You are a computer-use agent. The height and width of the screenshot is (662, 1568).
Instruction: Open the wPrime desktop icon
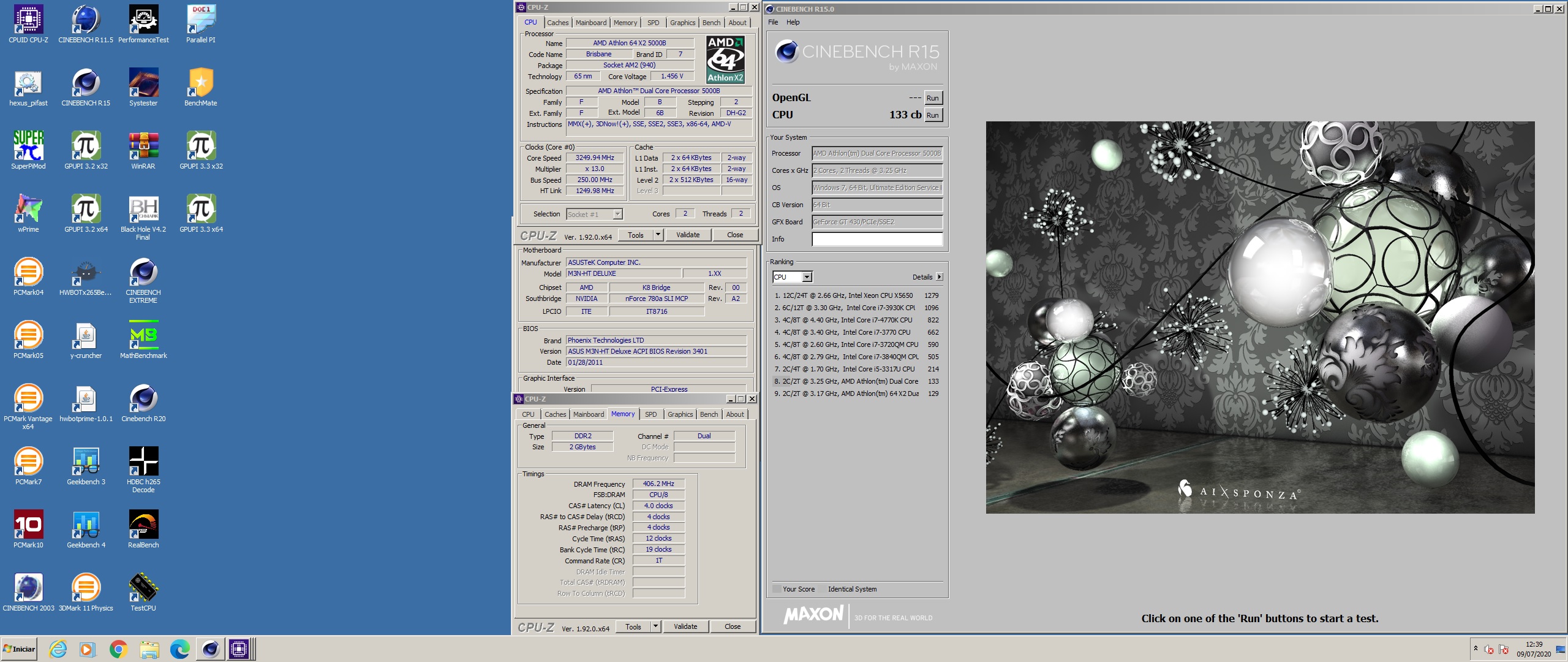pos(28,213)
